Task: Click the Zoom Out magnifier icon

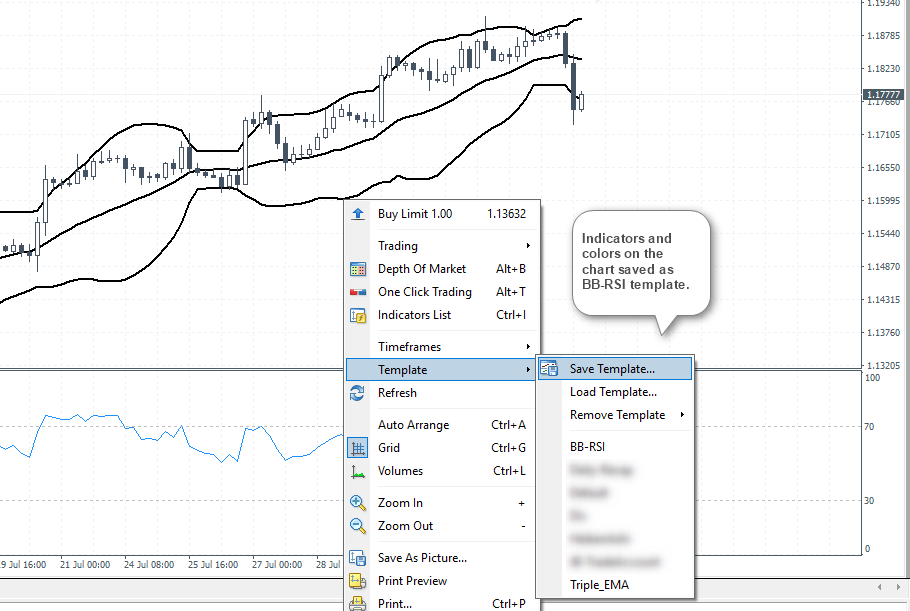Action: (x=358, y=526)
